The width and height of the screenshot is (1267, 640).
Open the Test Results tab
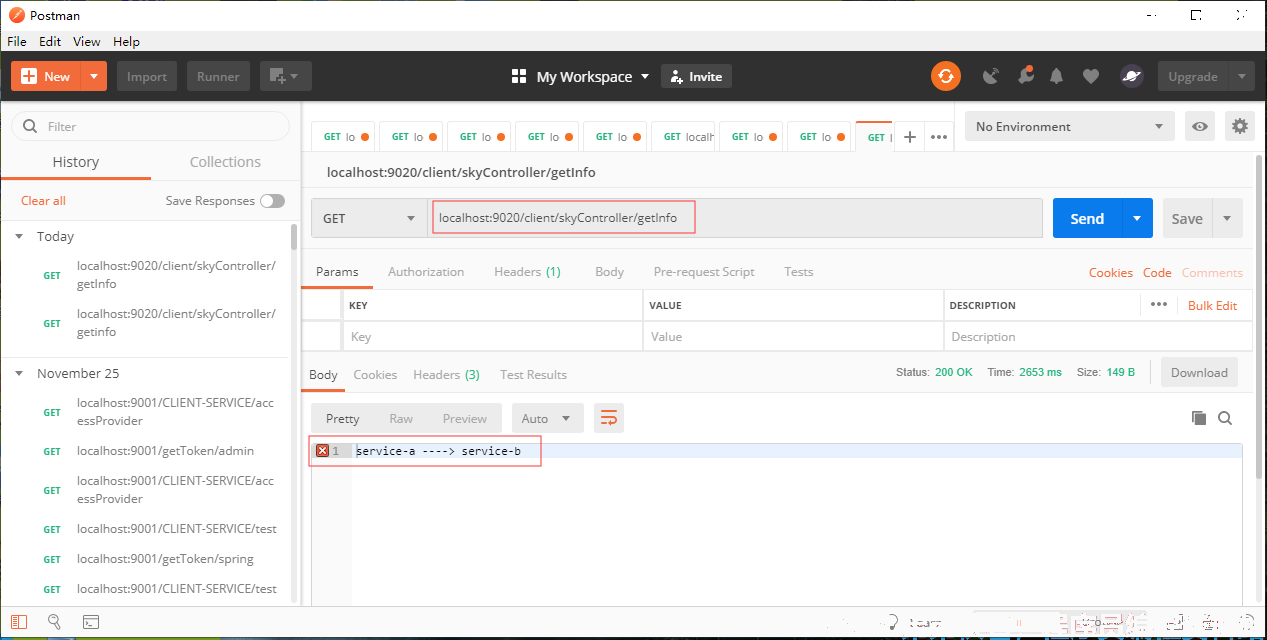[533, 375]
